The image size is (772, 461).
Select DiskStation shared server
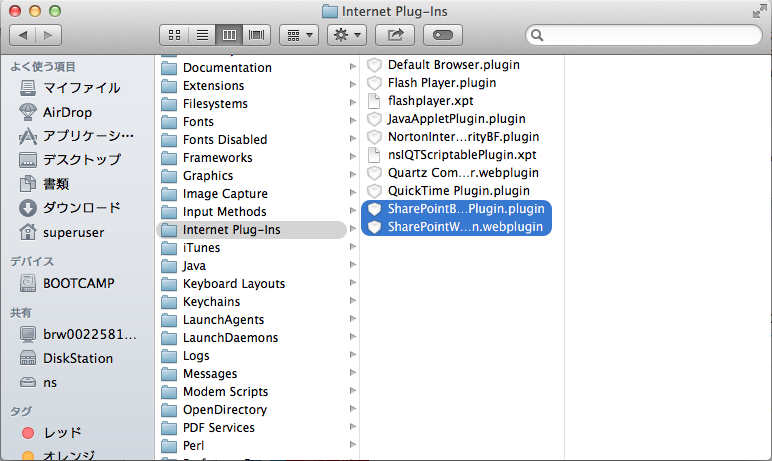66,358
